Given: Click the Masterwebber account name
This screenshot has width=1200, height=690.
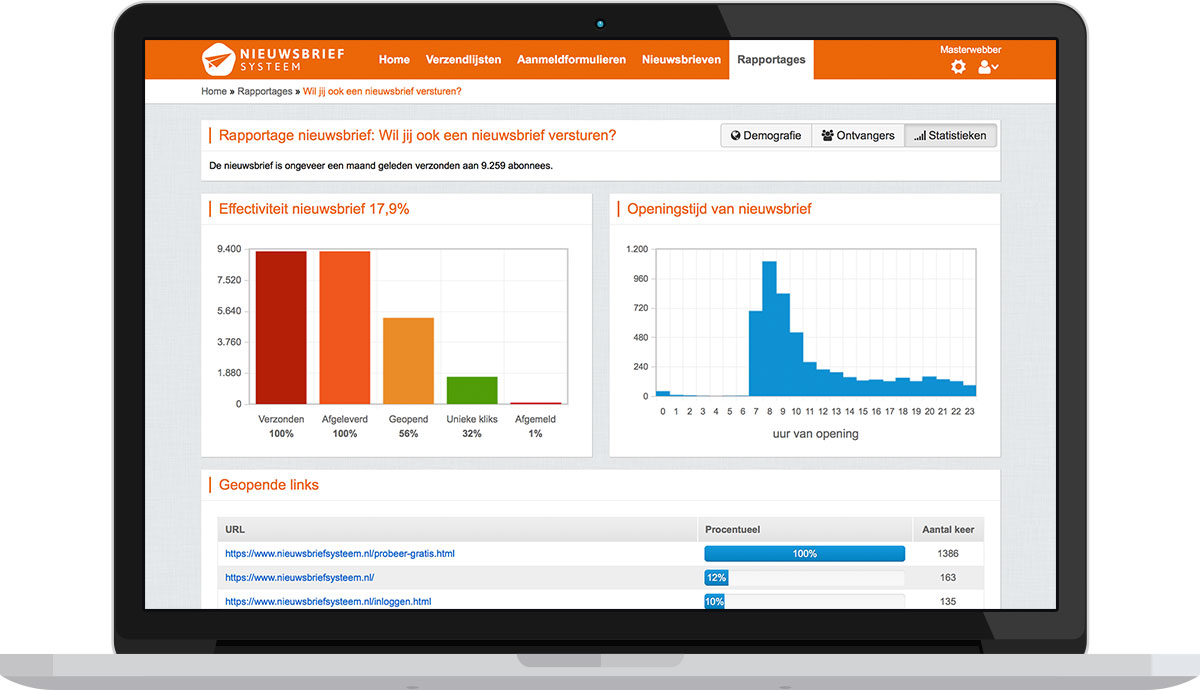Looking at the screenshot, I should tap(970, 49).
